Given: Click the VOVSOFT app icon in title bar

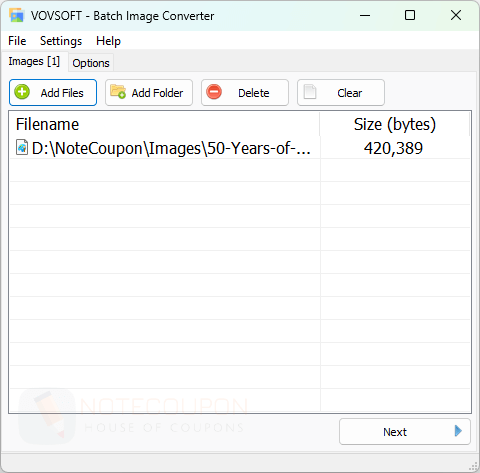Looking at the screenshot, I should point(17,15).
